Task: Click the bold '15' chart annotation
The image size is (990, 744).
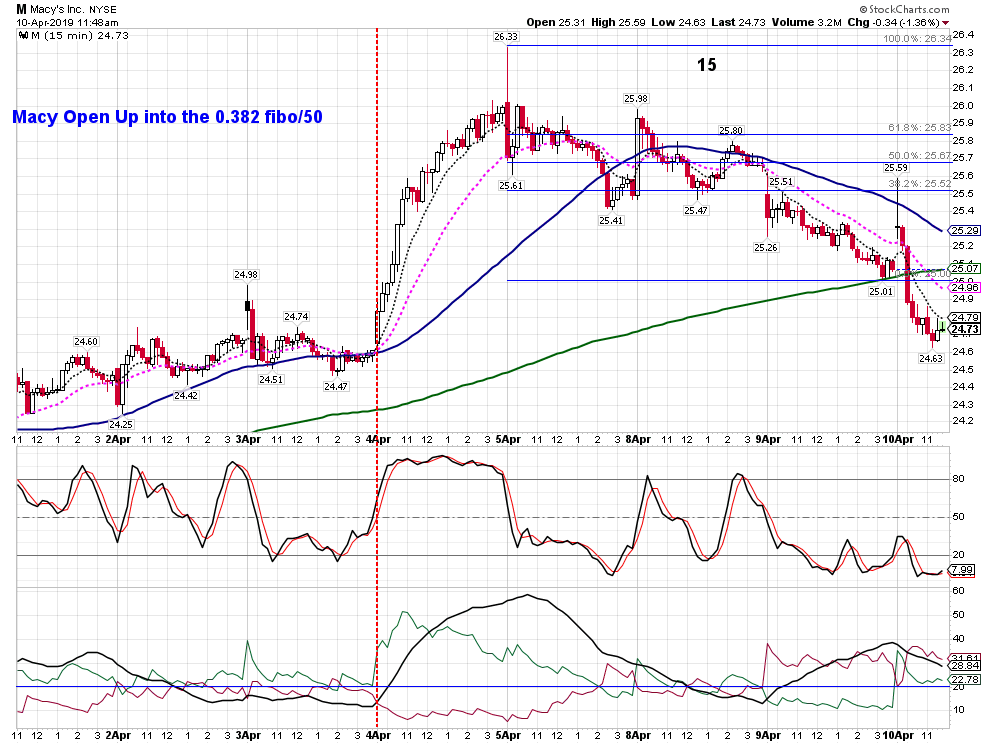Action: [707, 64]
